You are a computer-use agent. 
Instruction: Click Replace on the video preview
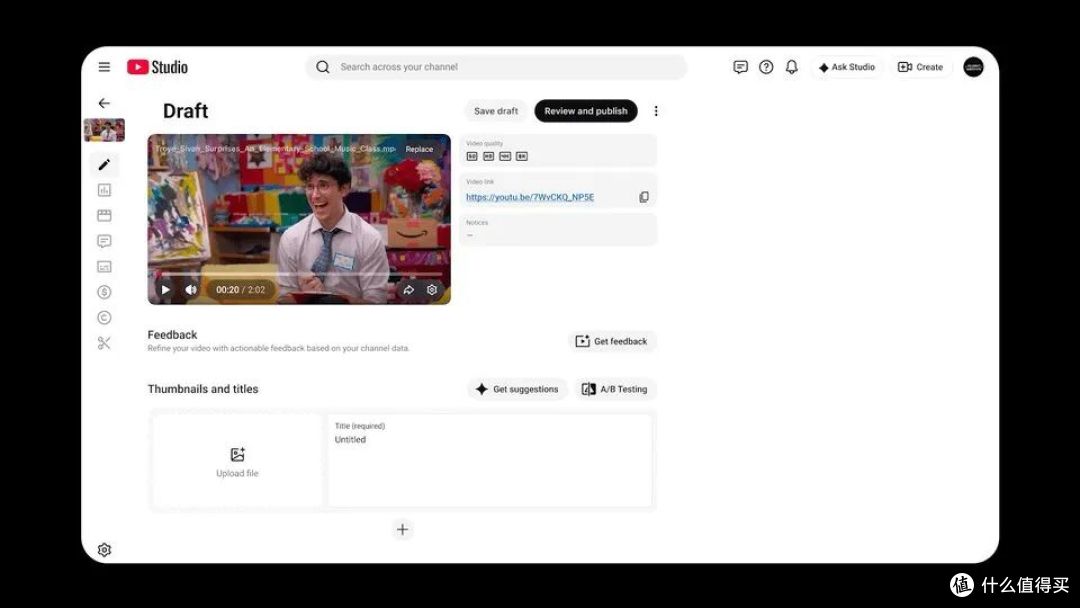[419, 149]
